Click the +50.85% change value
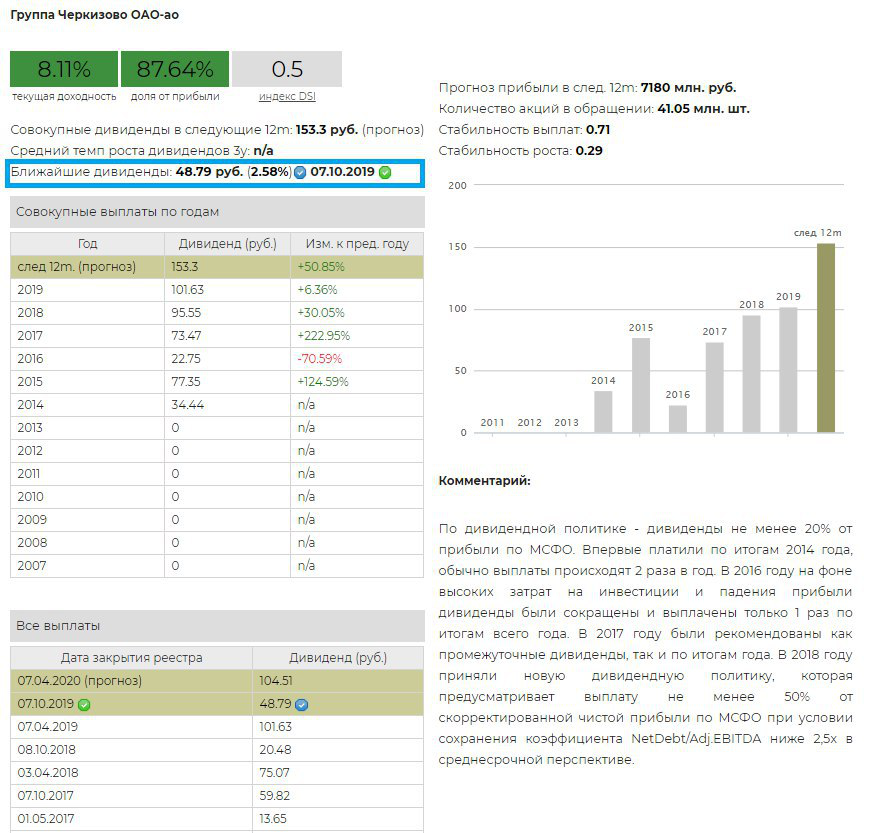This screenshot has height=833, width=869. 321,267
